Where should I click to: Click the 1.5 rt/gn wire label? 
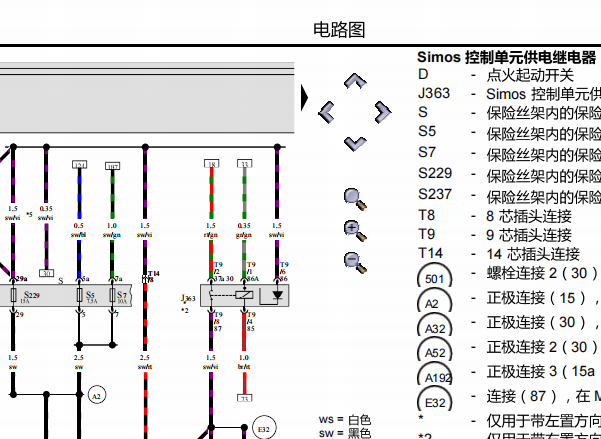tap(211, 230)
